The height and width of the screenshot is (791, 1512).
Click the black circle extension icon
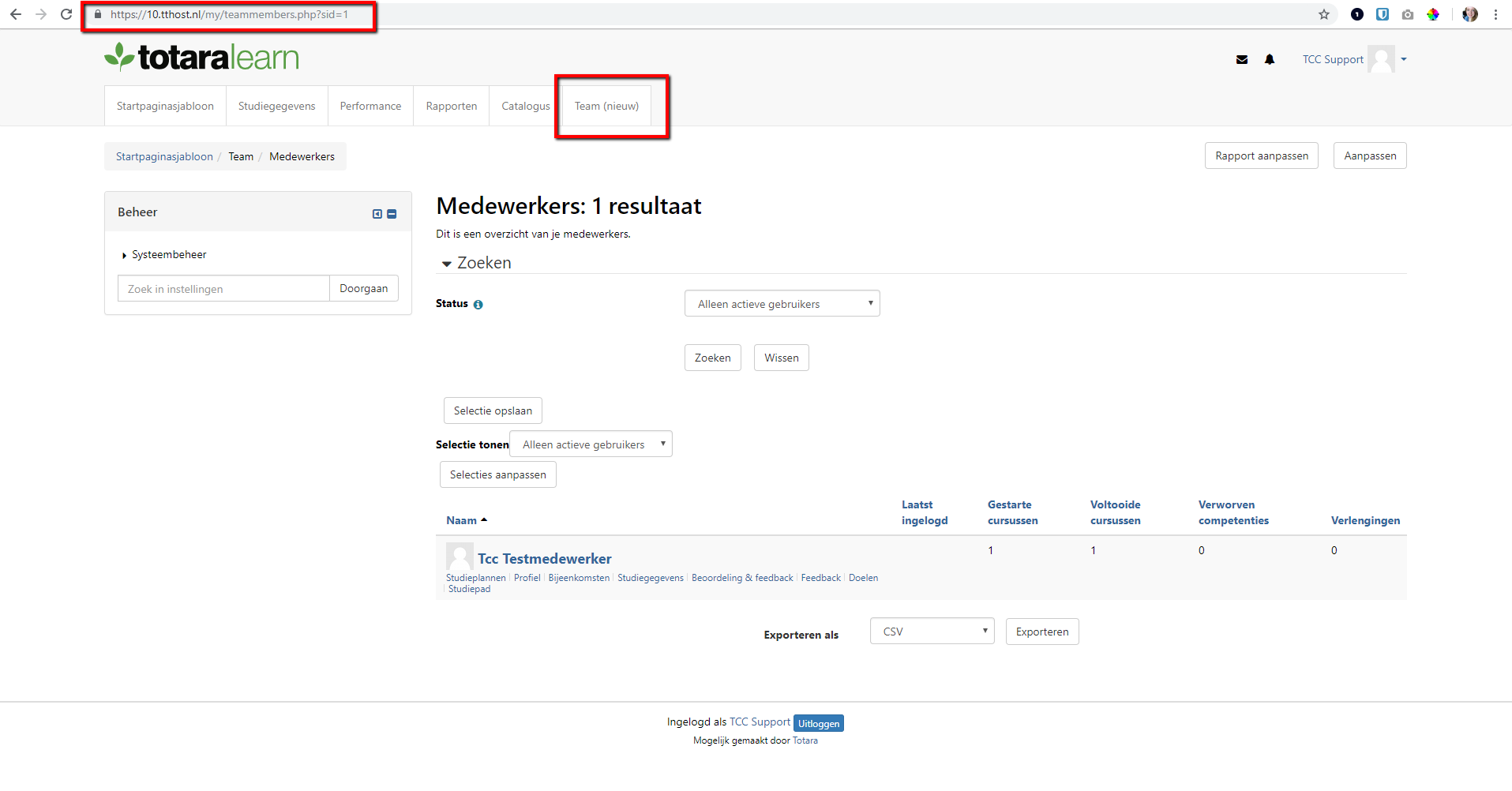point(1357,14)
